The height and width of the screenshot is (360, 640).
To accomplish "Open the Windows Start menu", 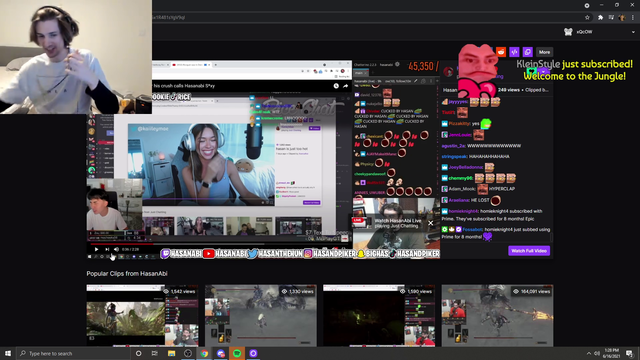I will [8, 353].
